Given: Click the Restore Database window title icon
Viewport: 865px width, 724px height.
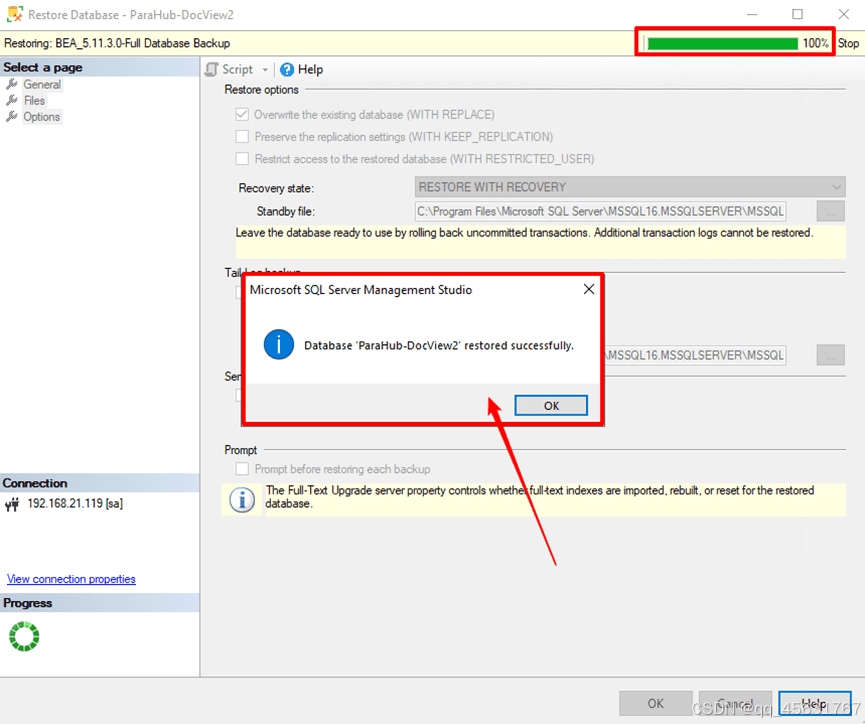Looking at the screenshot, I should coord(14,14).
